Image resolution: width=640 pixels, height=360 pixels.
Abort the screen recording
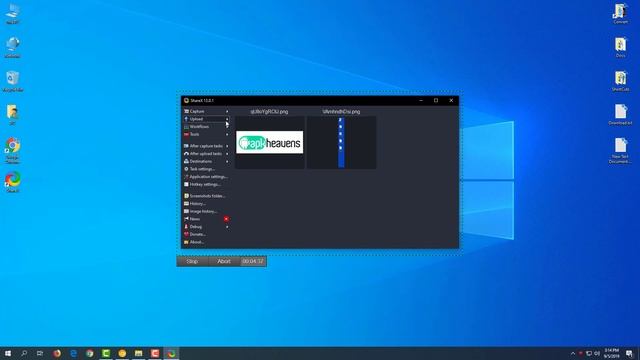(x=224, y=261)
